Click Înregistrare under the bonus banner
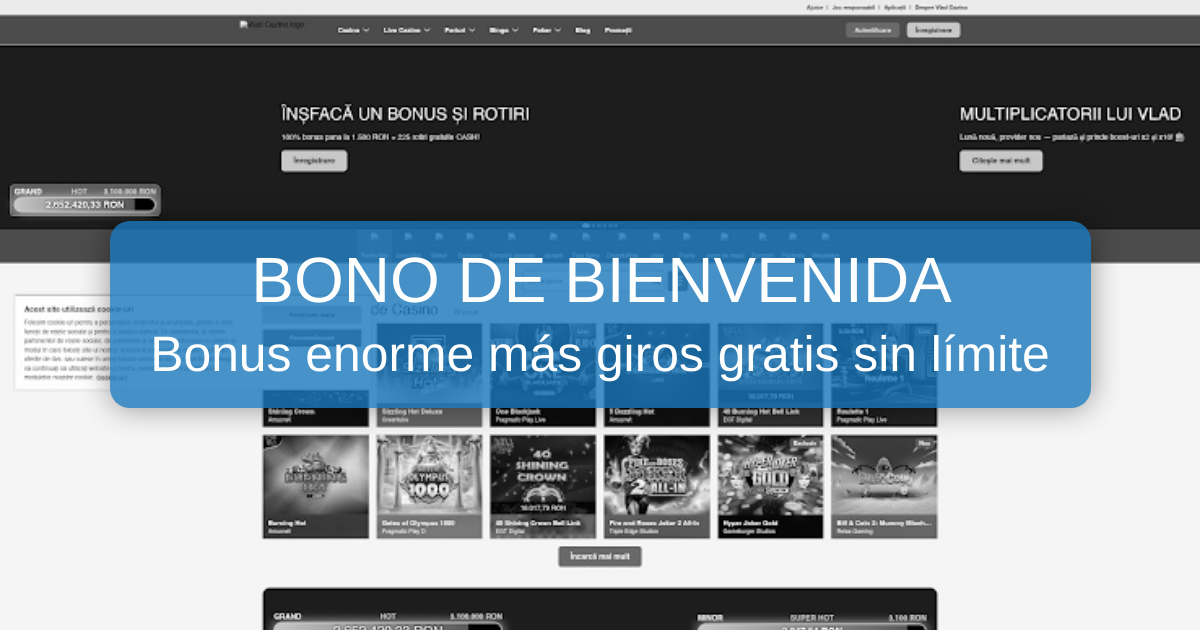The height and width of the screenshot is (630, 1200). tap(314, 160)
